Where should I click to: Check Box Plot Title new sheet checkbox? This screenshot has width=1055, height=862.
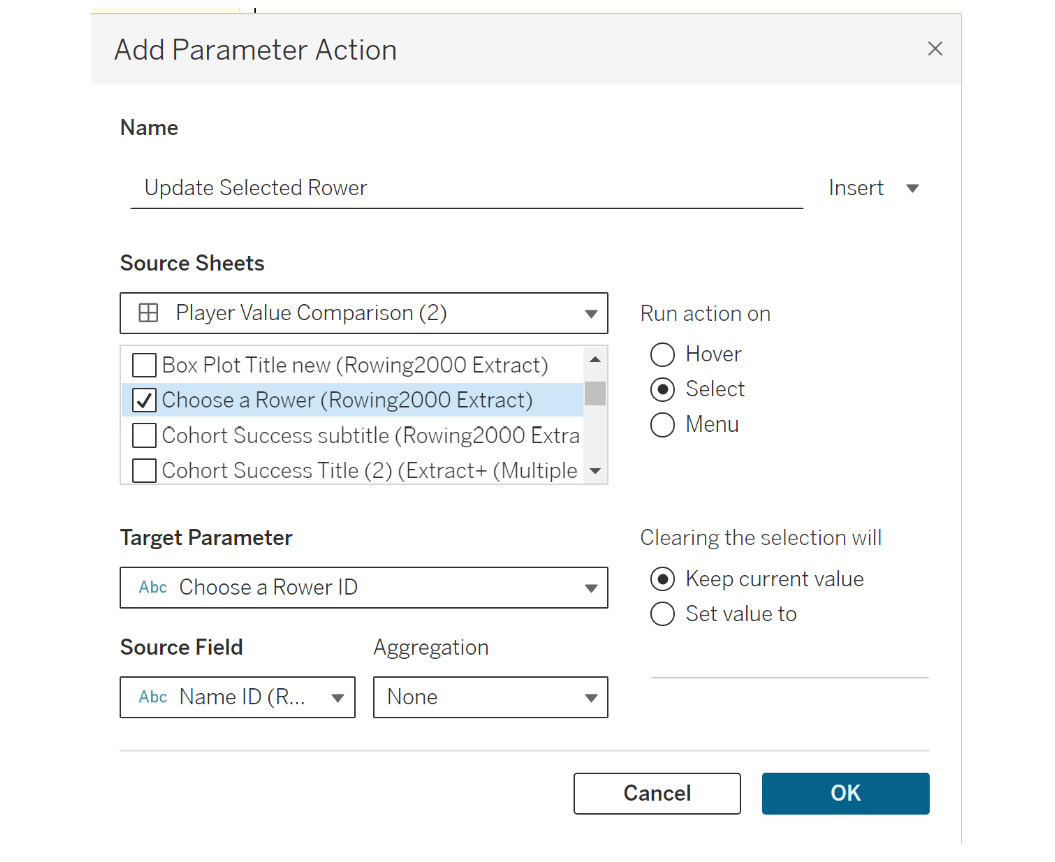click(x=144, y=365)
